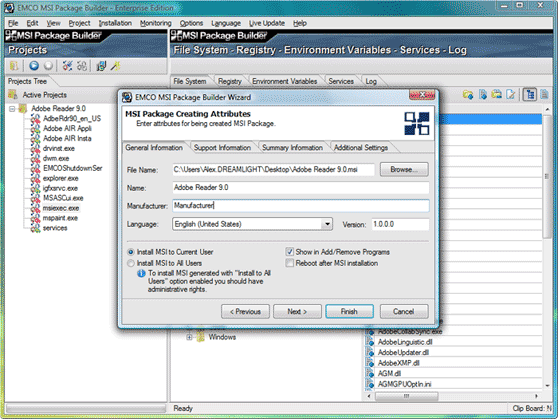The width and height of the screenshot is (558, 419).
Task: Click the Browse button
Action: (x=404, y=169)
